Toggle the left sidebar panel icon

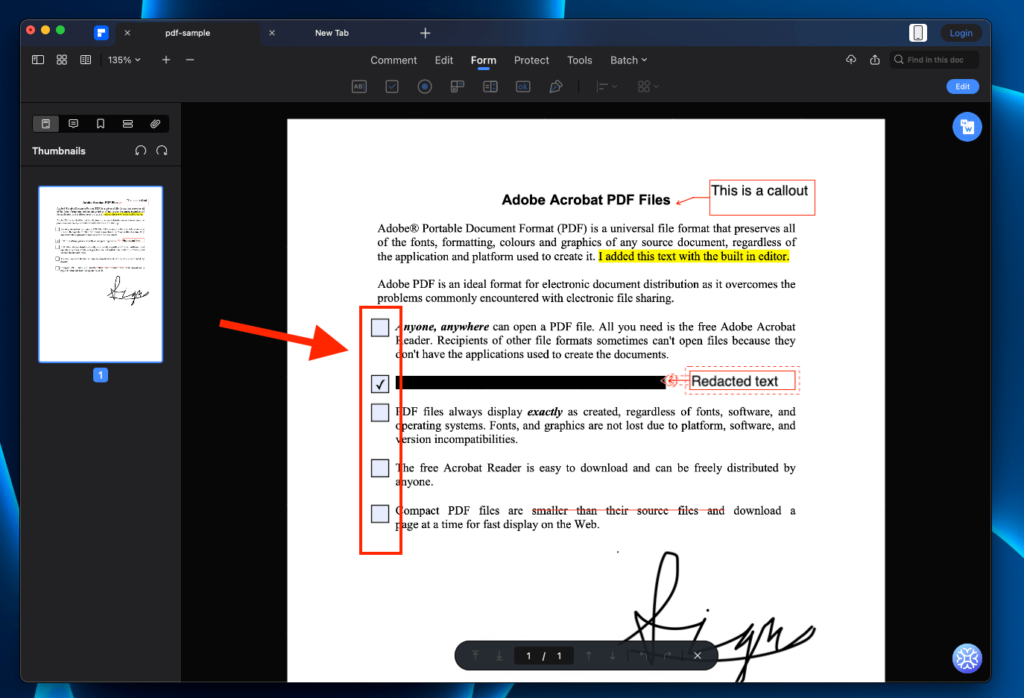(38, 59)
